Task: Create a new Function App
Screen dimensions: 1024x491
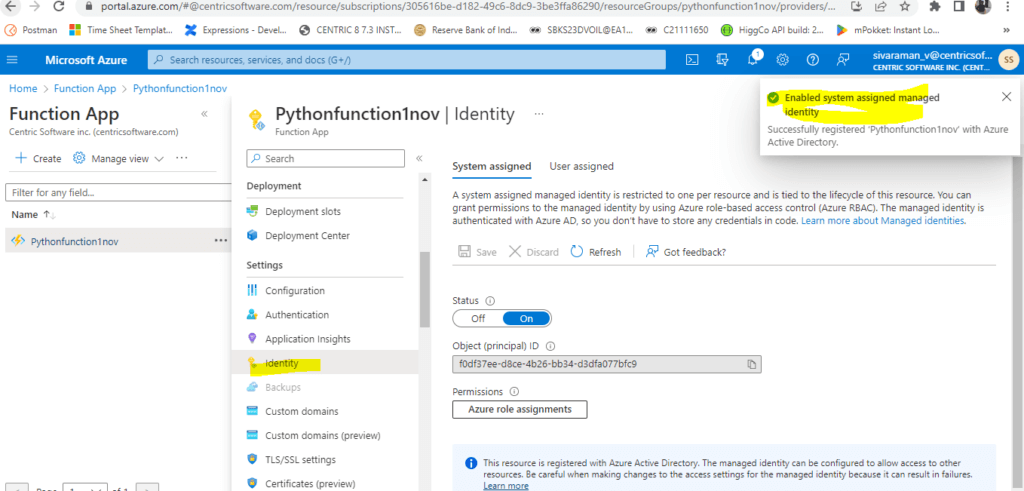Action: click(38, 158)
